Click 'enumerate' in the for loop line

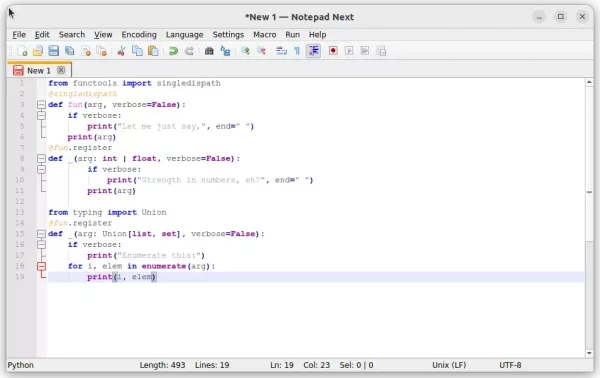163,266
